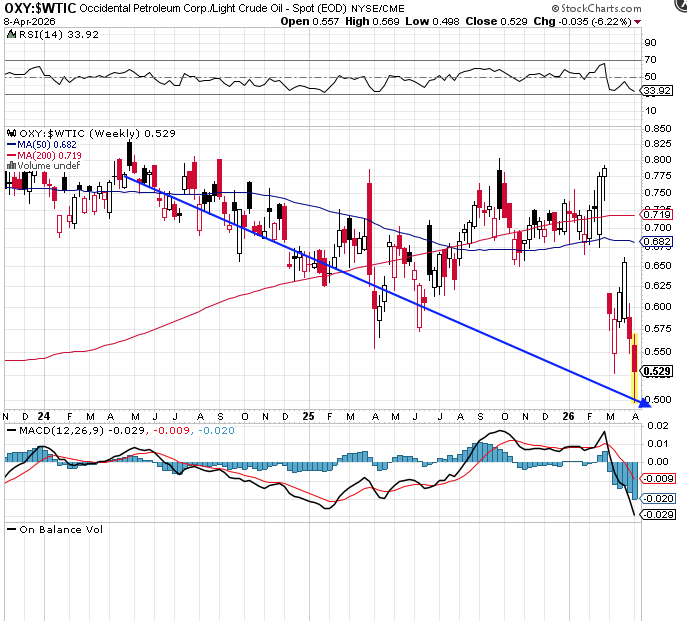This screenshot has width=687, height=621.
Task: Click the 90 label on RSI axis
Action: 650,43
